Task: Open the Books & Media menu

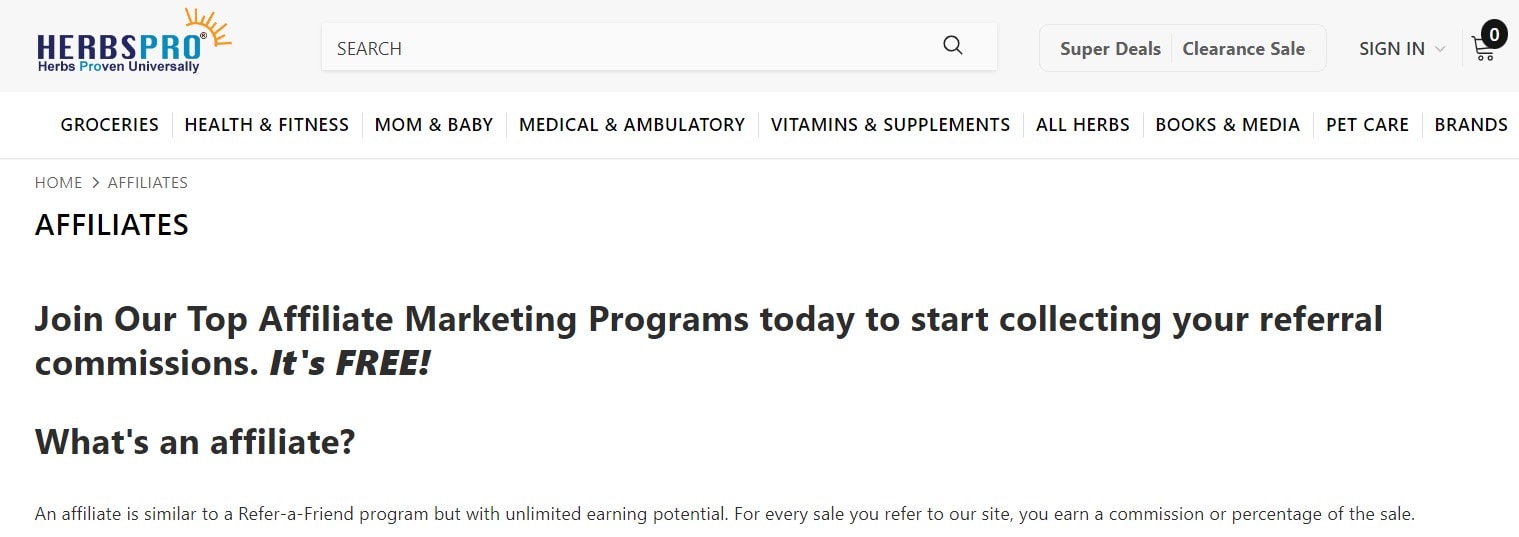Action: coord(1227,125)
